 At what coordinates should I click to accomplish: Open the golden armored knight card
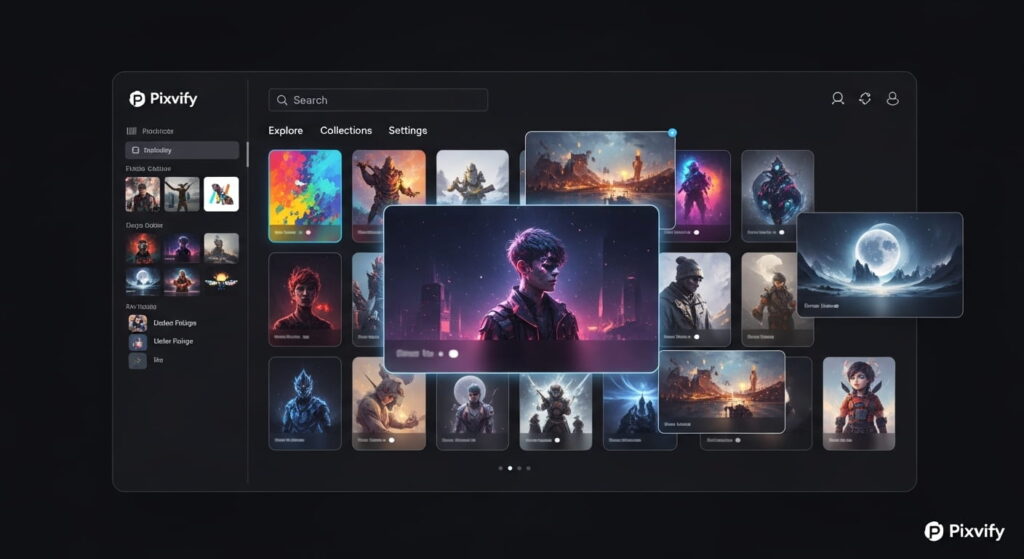click(x=472, y=178)
